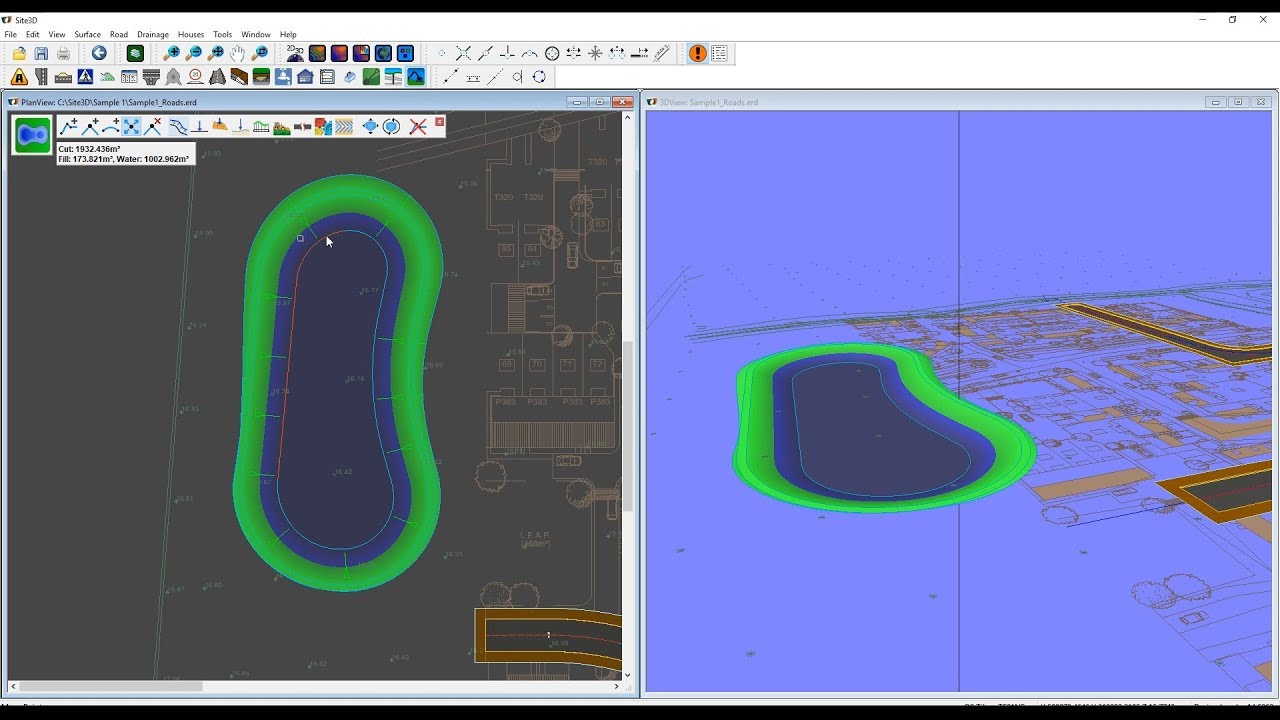Click the house icon in second toolbar
This screenshot has width=1280, height=720.
pyautogui.click(x=305, y=77)
